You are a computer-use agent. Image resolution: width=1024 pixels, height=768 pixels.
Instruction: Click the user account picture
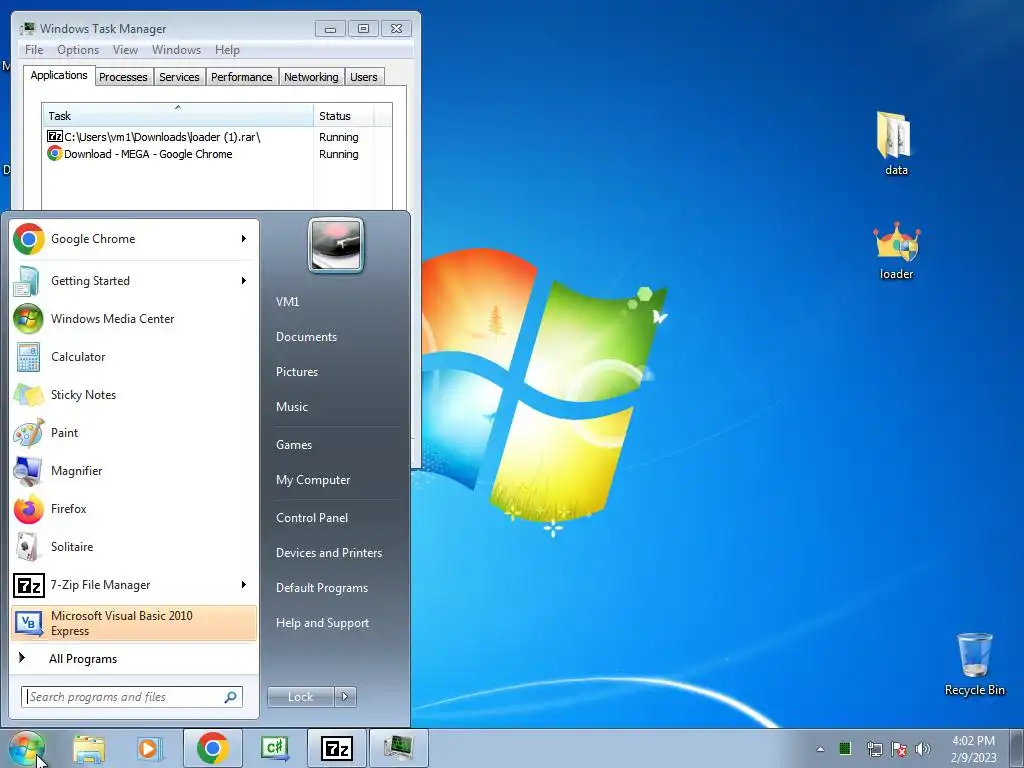[x=336, y=246]
